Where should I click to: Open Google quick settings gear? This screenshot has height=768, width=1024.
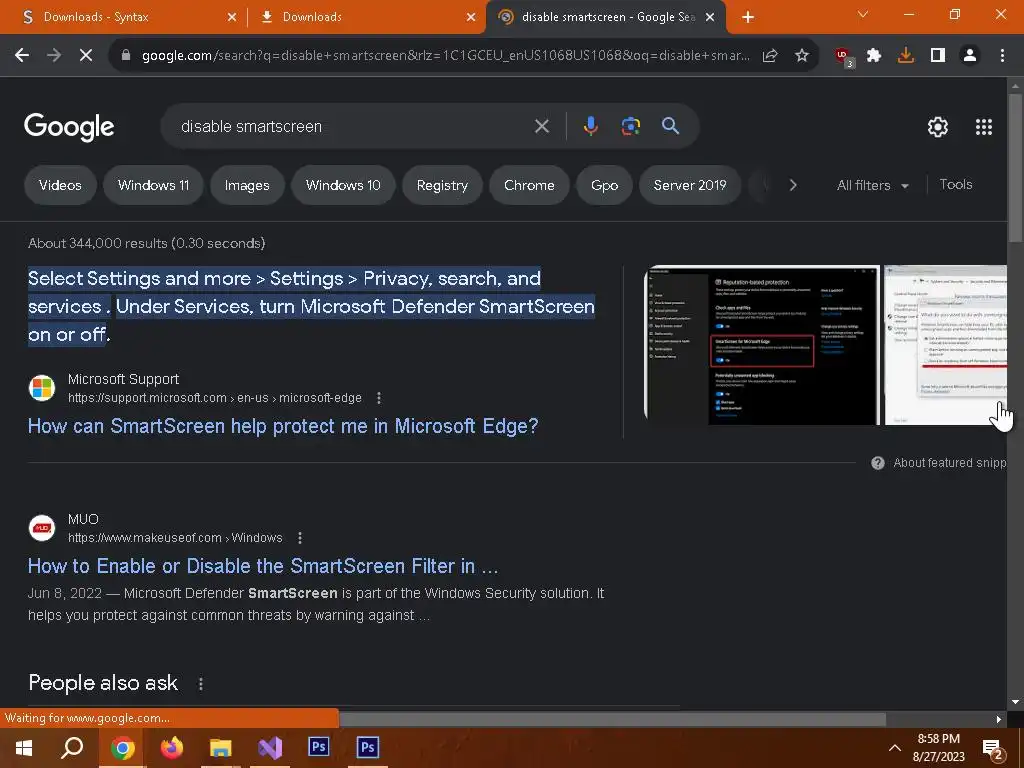click(938, 127)
